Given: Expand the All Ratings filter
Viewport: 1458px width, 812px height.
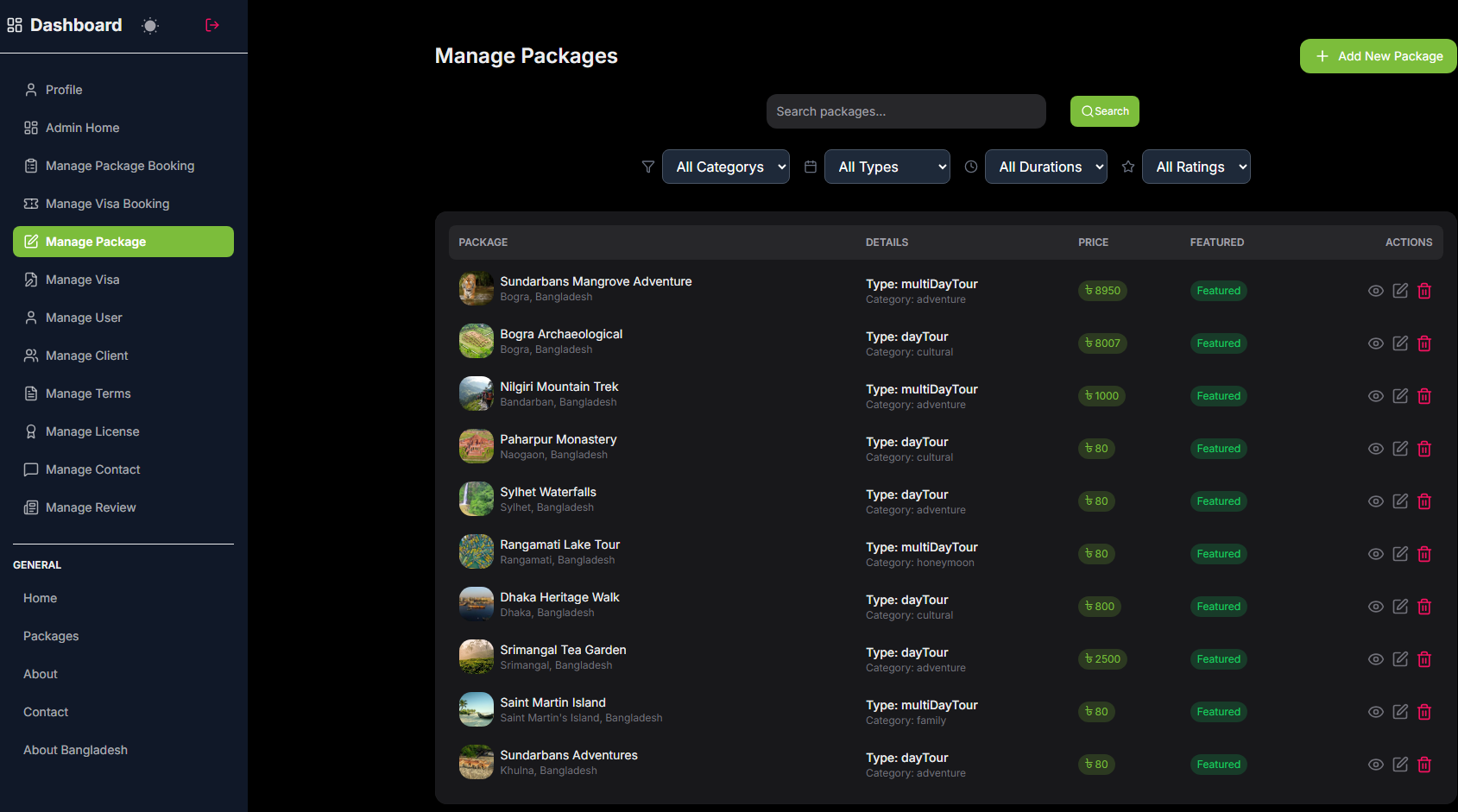Looking at the screenshot, I should click(1196, 167).
